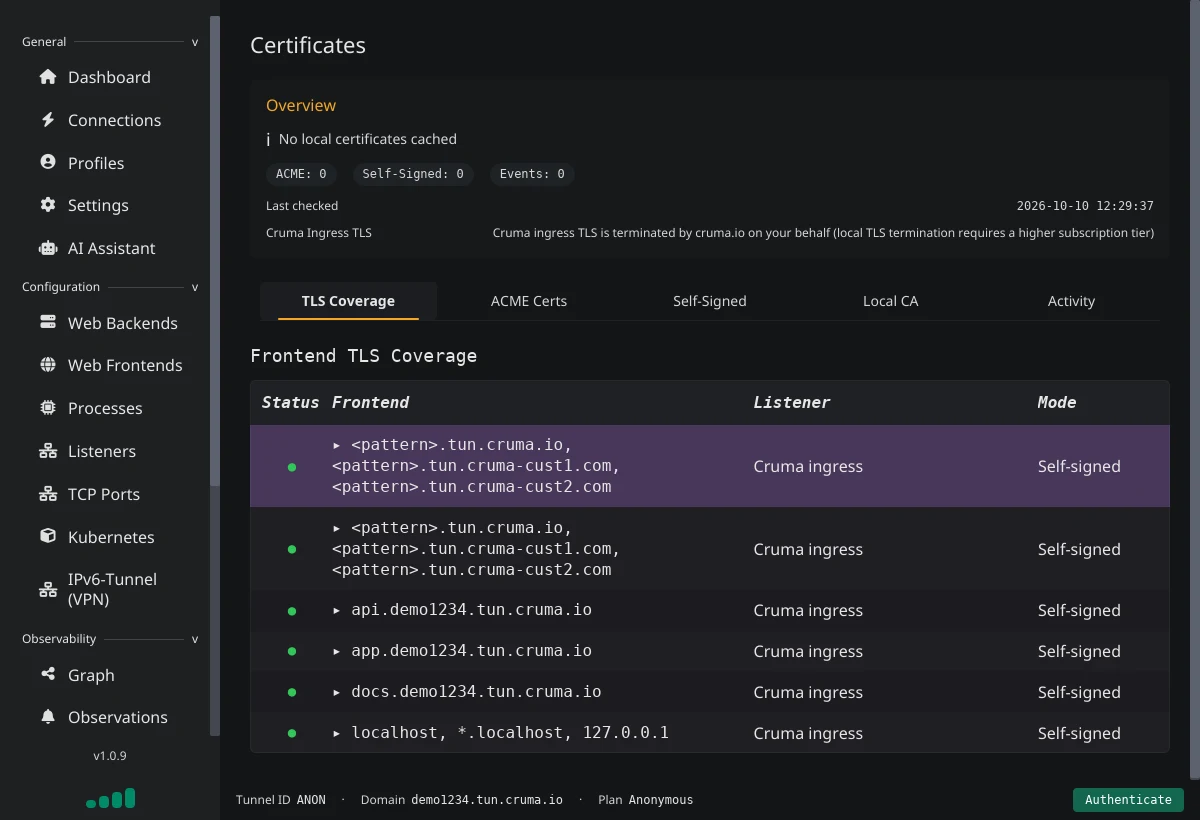
Task: Click the v1.0.9 version label
Action: (110, 756)
